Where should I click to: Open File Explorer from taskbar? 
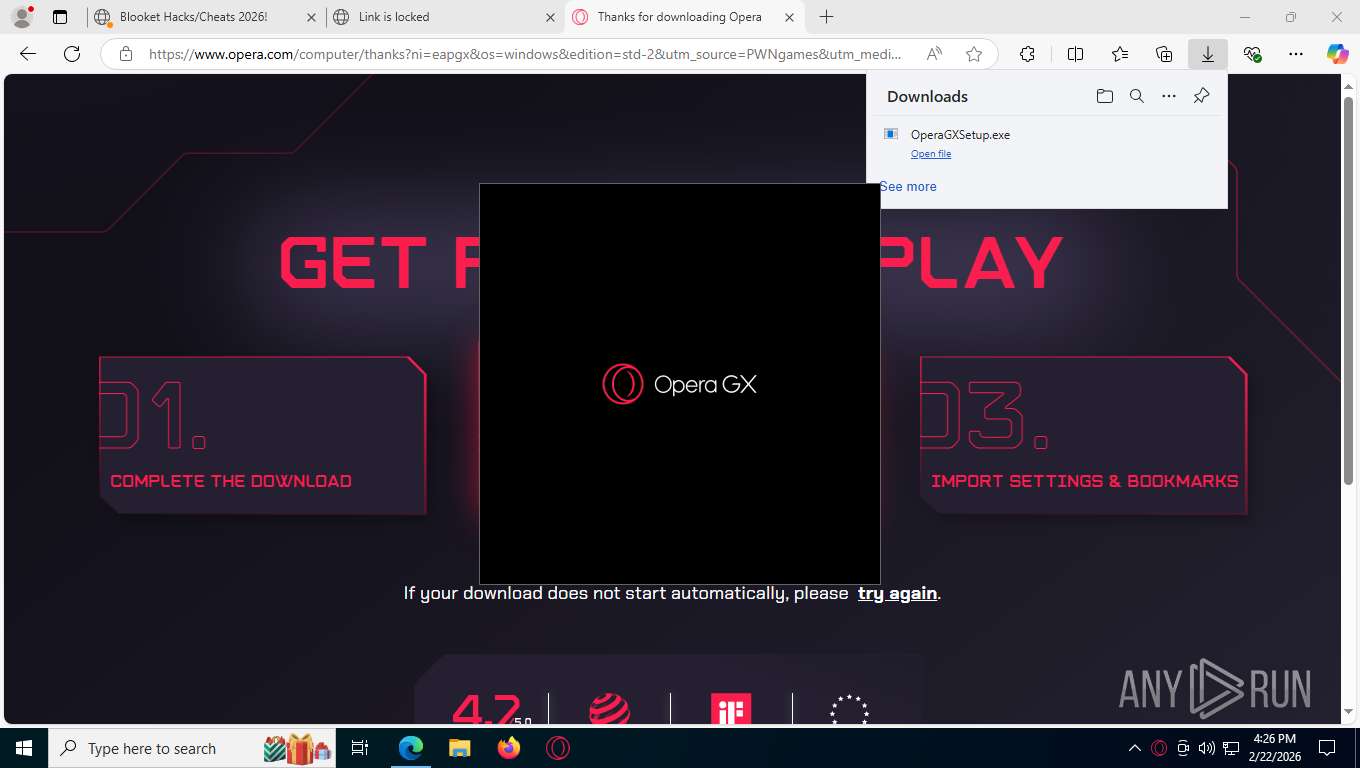click(x=459, y=748)
